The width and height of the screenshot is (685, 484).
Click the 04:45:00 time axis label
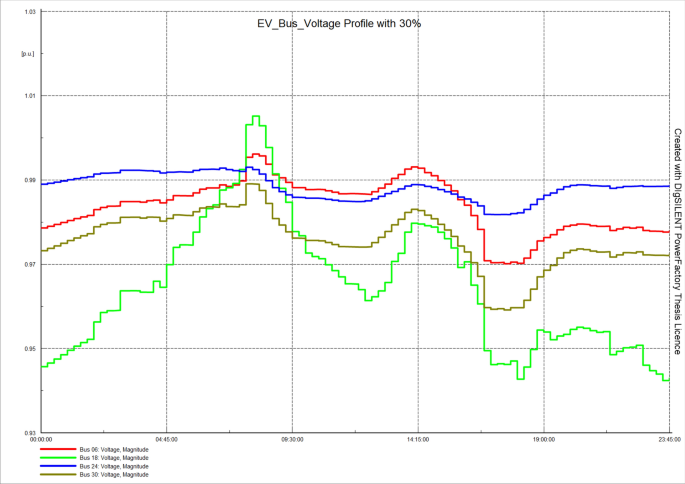click(166, 439)
